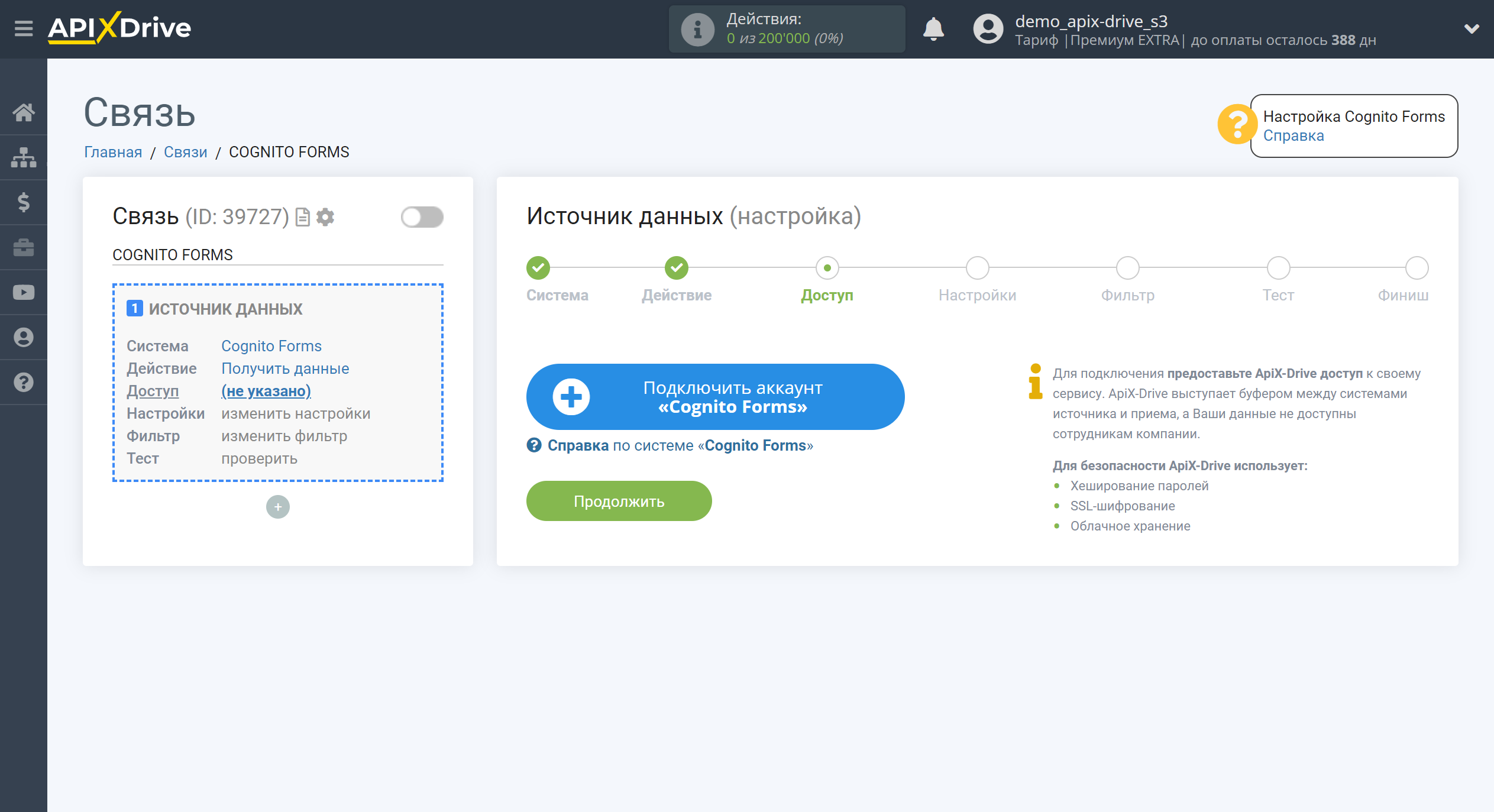
Task: Open the Получить данные action link
Action: tap(285, 368)
